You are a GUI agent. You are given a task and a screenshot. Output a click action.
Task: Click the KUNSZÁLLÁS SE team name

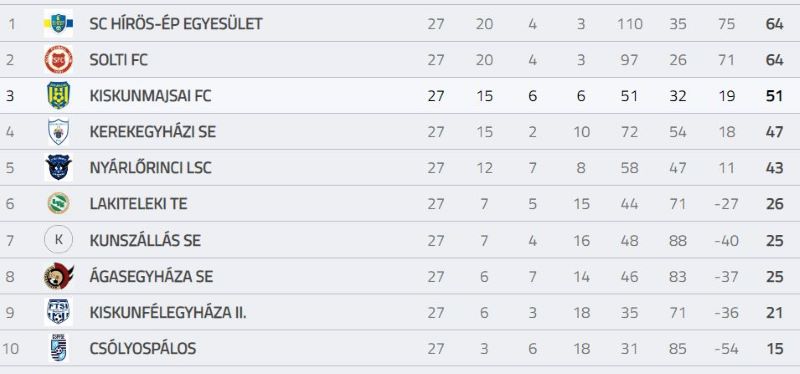[145, 240]
